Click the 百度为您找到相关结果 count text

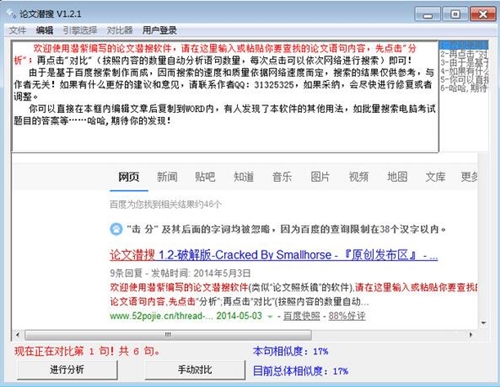pyautogui.click(x=165, y=204)
